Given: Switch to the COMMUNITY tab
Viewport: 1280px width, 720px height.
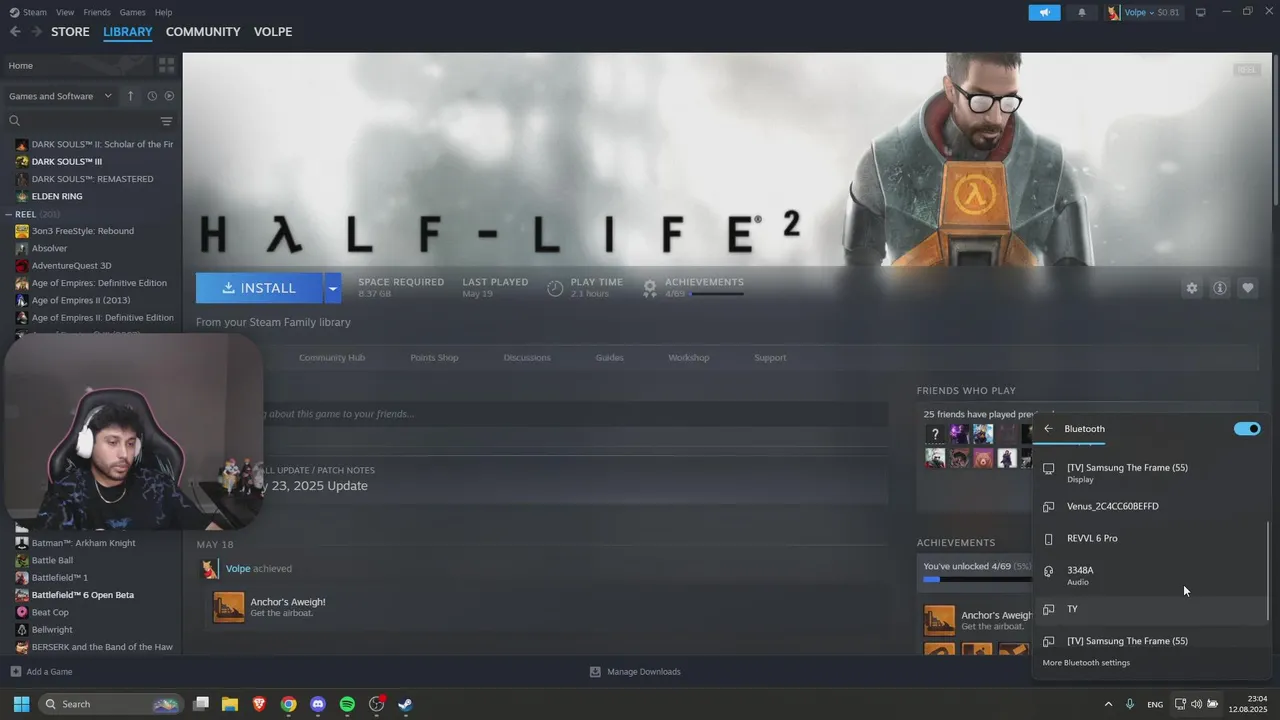Looking at the screenshot, I should [x=203, y=32].
